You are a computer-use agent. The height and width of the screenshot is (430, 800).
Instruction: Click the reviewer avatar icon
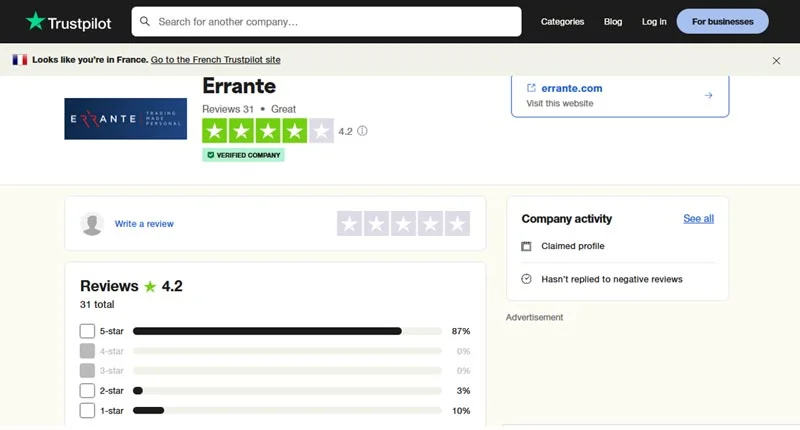tap(92, 224)
